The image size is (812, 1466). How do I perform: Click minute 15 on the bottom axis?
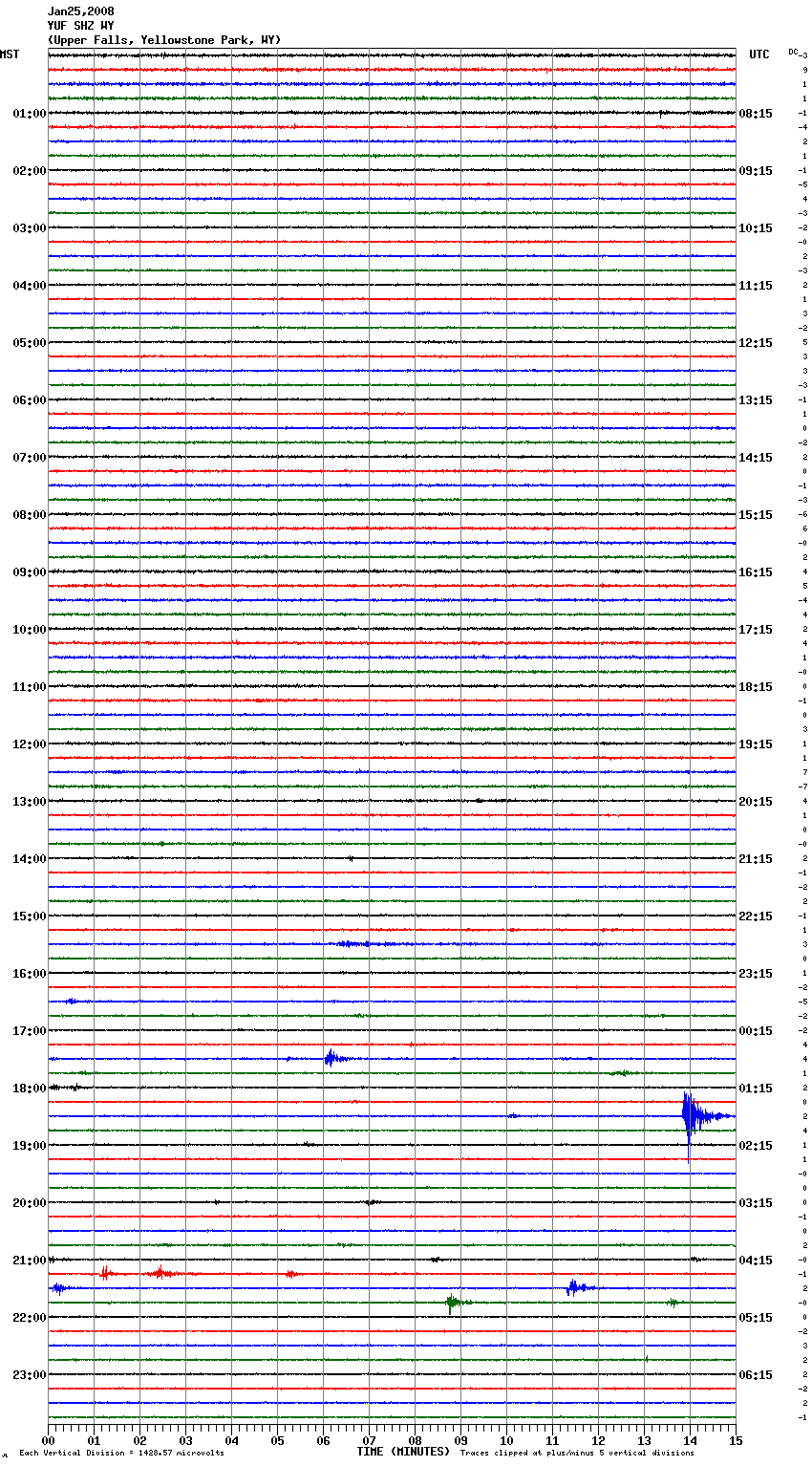click(x=736, y=1440)
